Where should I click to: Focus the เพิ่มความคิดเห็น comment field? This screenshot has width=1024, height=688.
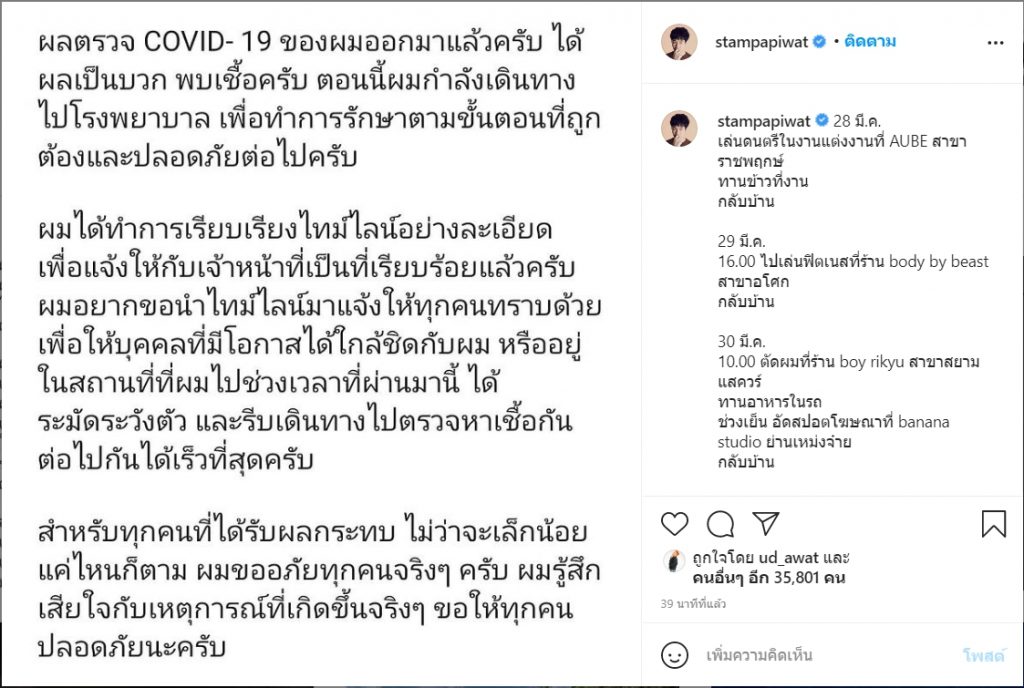824,655
